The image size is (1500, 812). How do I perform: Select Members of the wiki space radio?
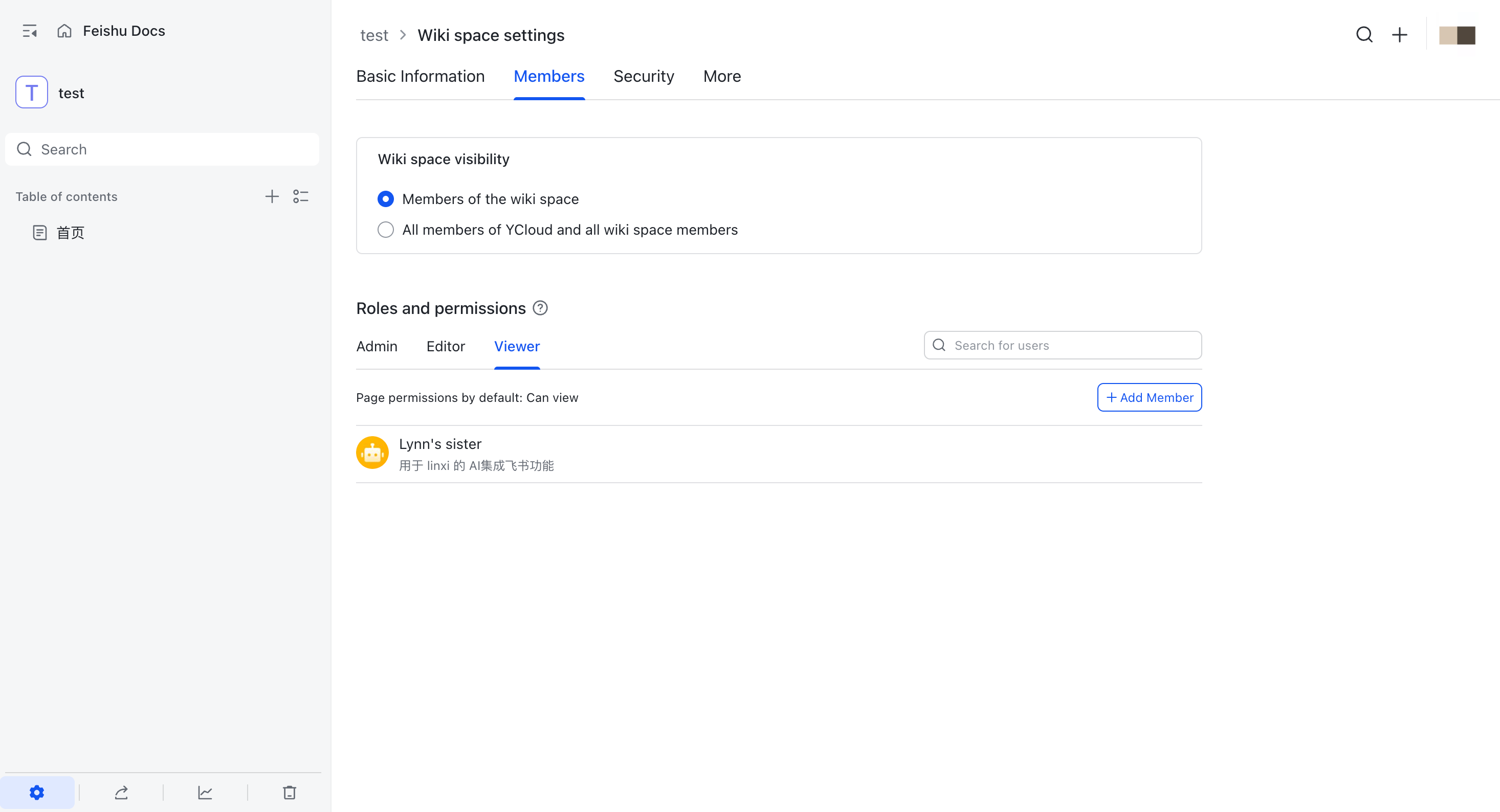pyautogui.click(x=385, y=199)
